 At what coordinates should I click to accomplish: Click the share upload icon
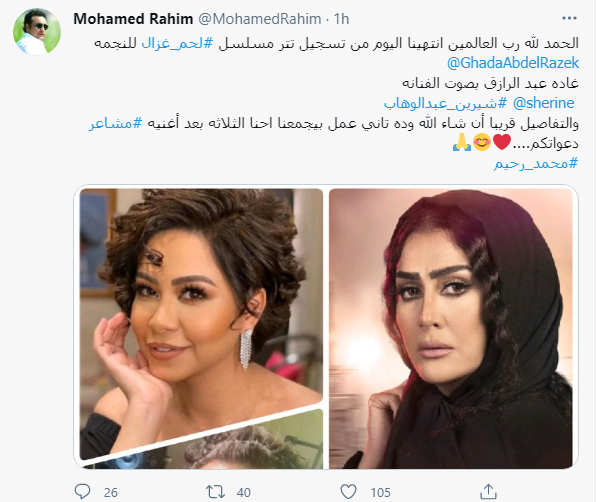tap(488, 491)
